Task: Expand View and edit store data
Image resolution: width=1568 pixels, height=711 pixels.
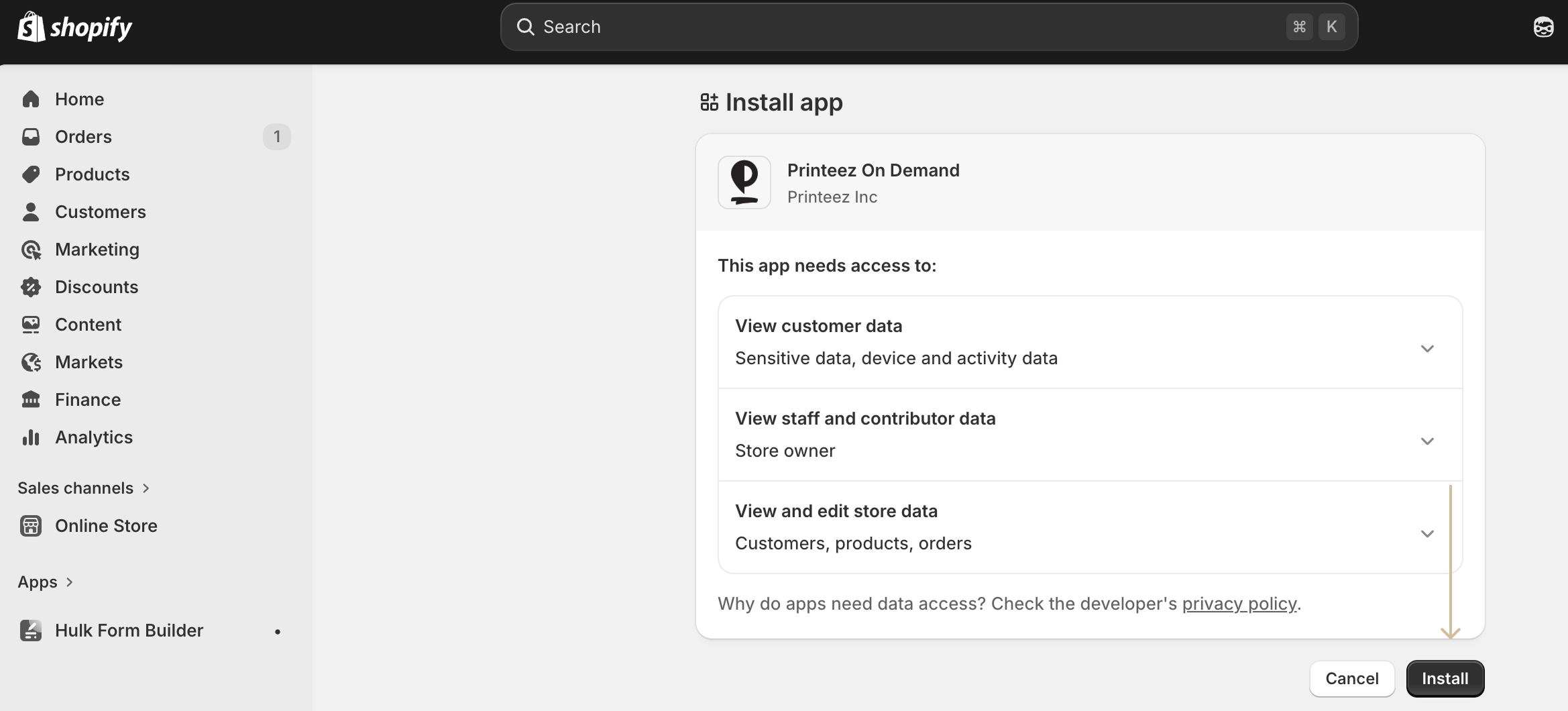Action: [1427, 534]
